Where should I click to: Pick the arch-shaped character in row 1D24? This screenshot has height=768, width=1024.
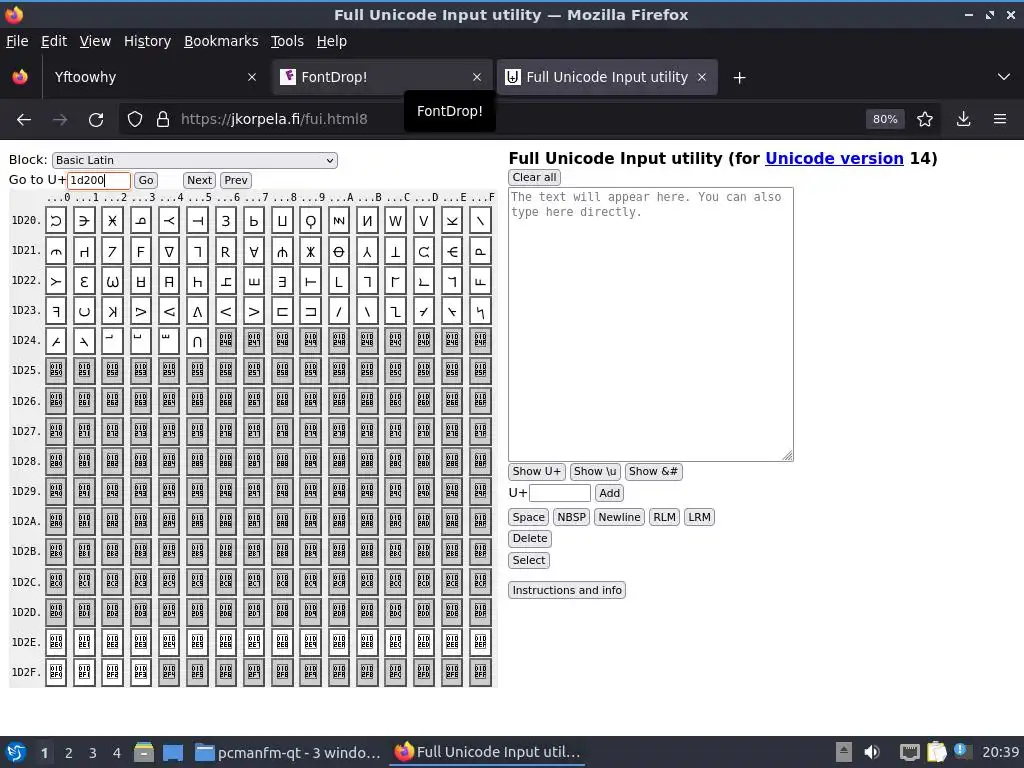[x=197, y=341]
